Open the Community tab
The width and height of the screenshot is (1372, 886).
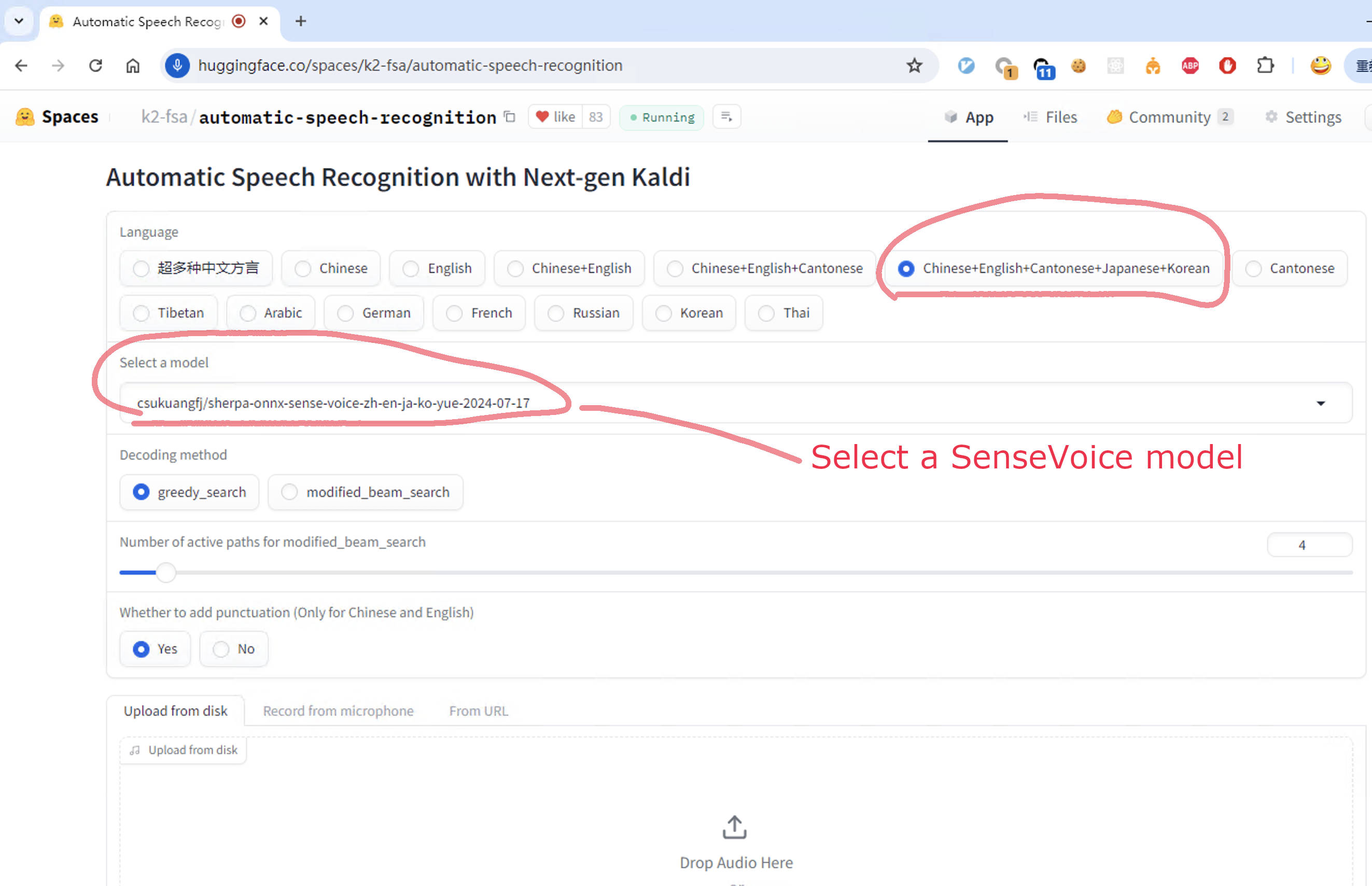[x=1169, y=117]
